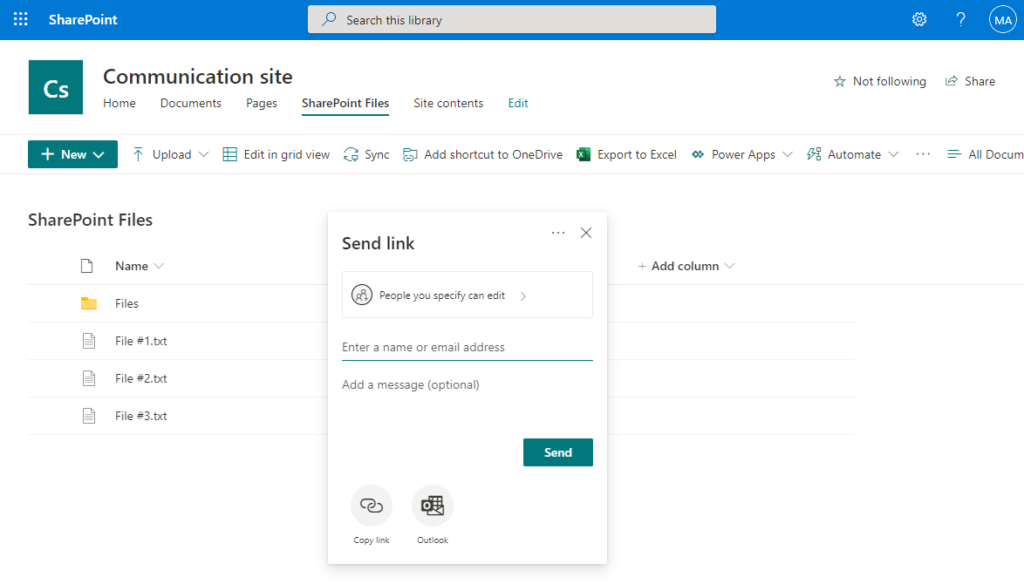Open the Send link dialog ellipsis
This screenshot has width=1024, height=584.
pyautogui.click(x=558, y=233)
